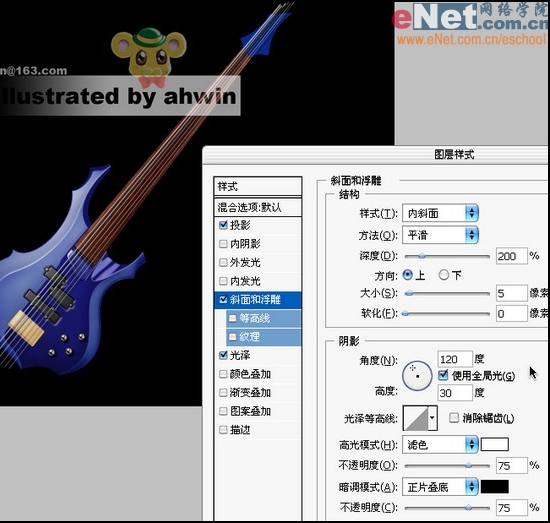Screen dimensions: 550x523
Task: Click the white highlight color swatch
Action: click(494, 444)
